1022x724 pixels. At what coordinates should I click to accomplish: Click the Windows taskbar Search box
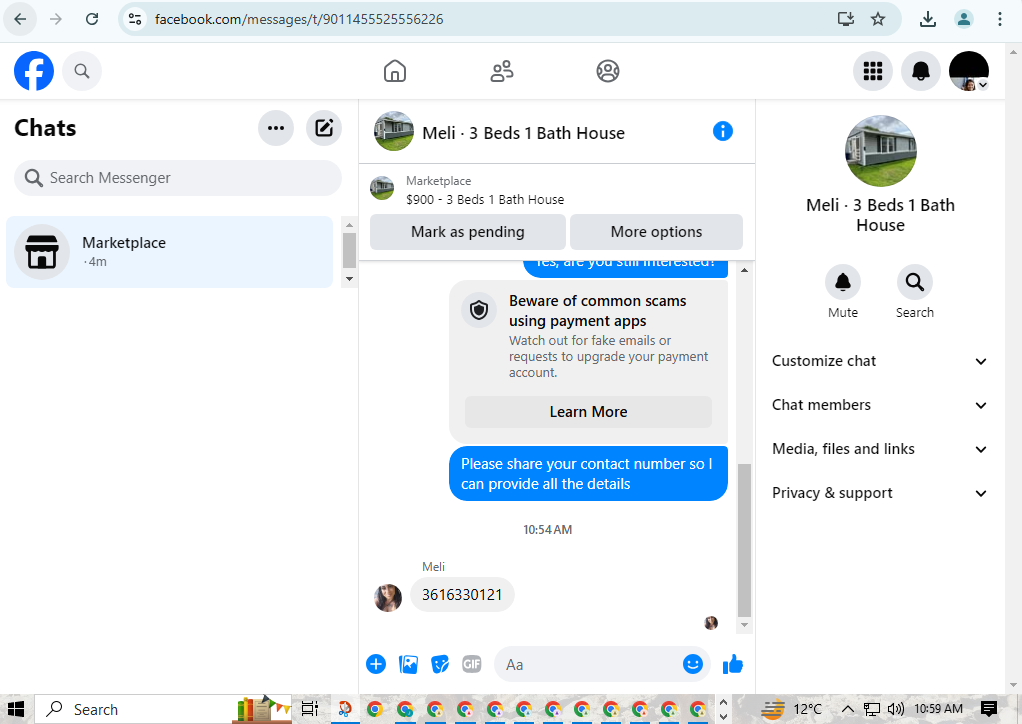[x=163, y=709]
